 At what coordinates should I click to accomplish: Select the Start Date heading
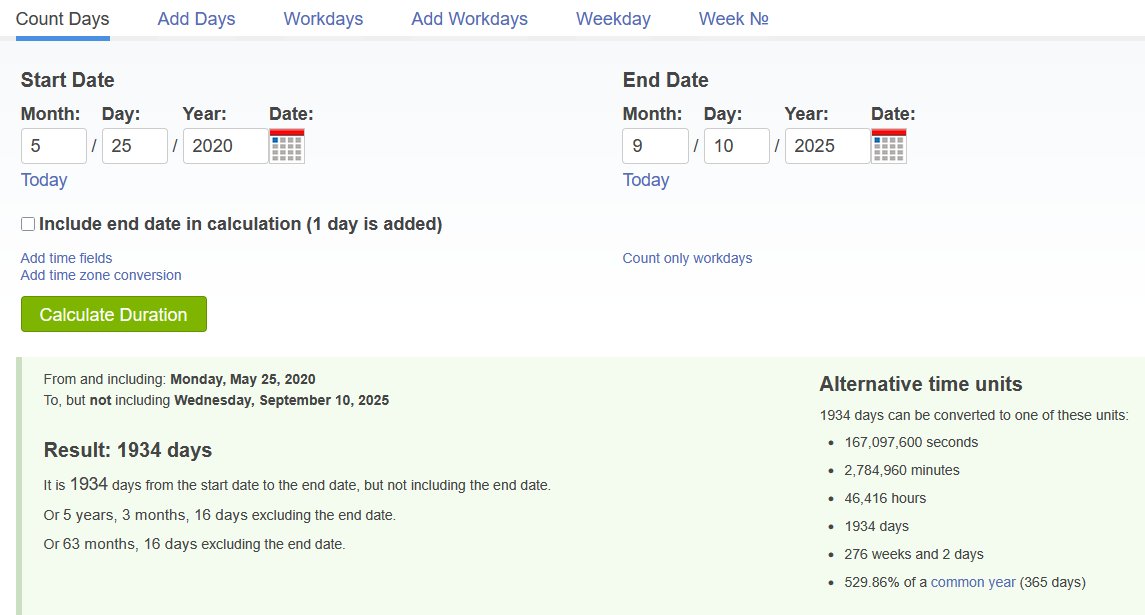[67, 80]
